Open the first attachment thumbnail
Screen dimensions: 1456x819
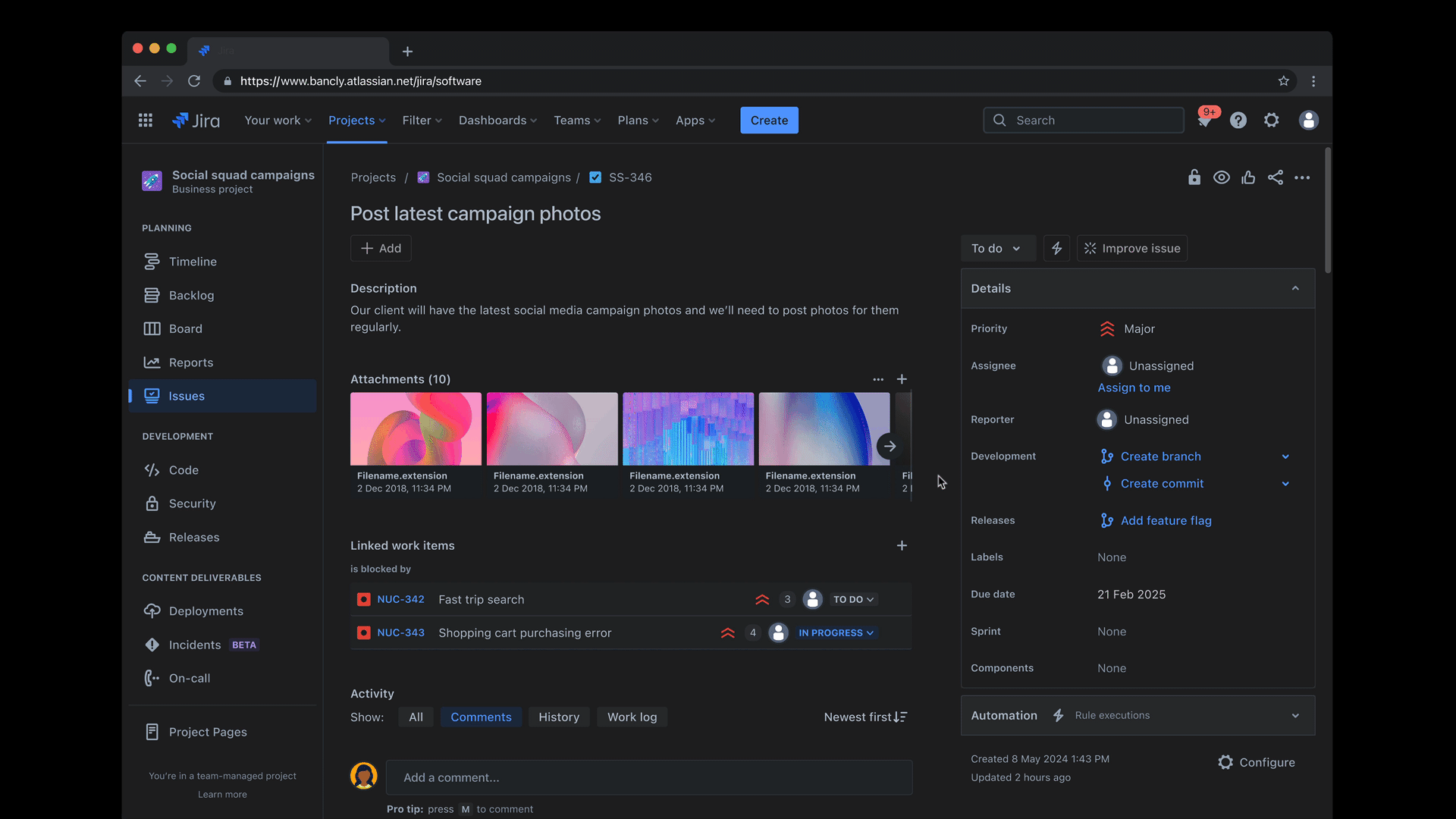pyautogui.click(x=416, y=428)
